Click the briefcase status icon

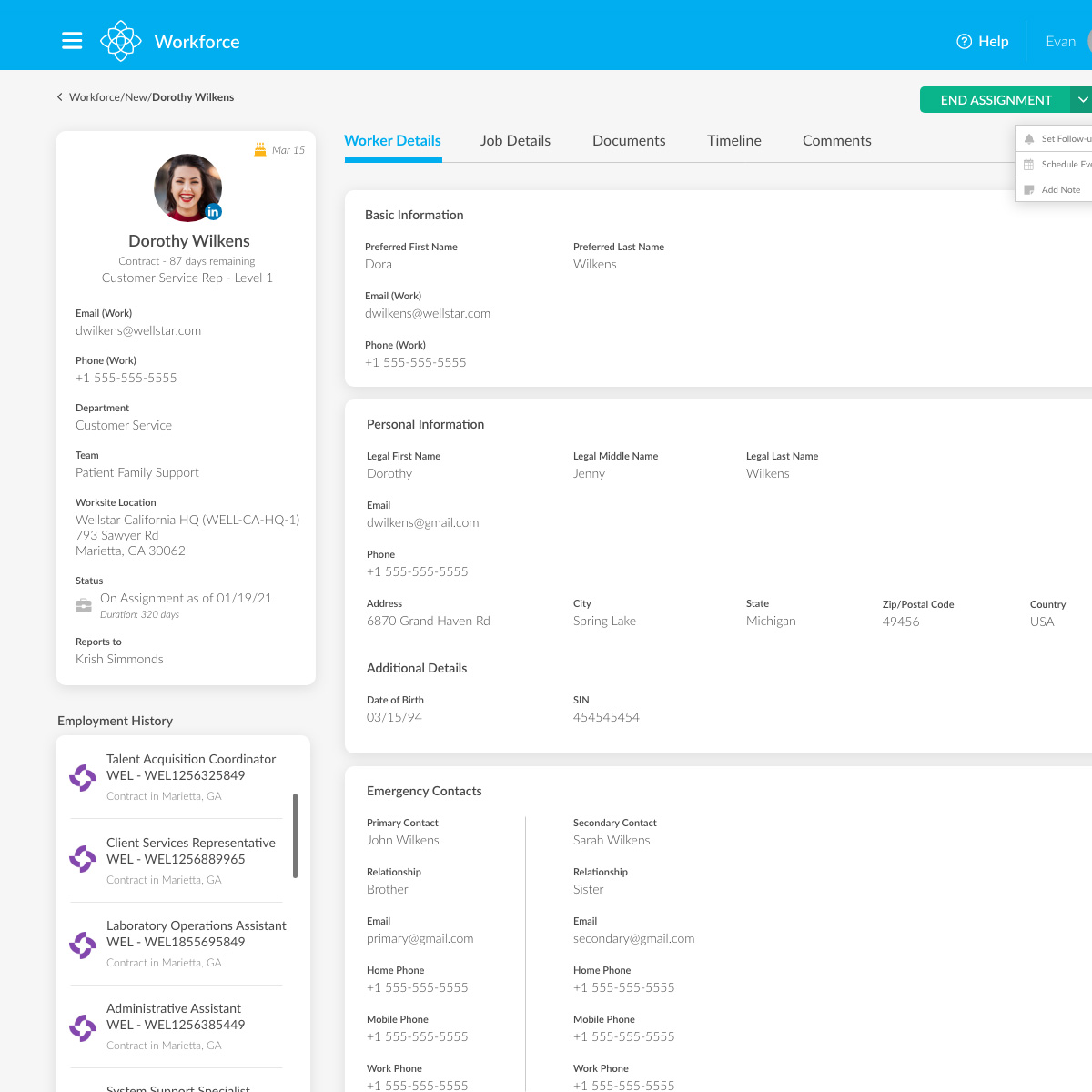pos(84,605)
